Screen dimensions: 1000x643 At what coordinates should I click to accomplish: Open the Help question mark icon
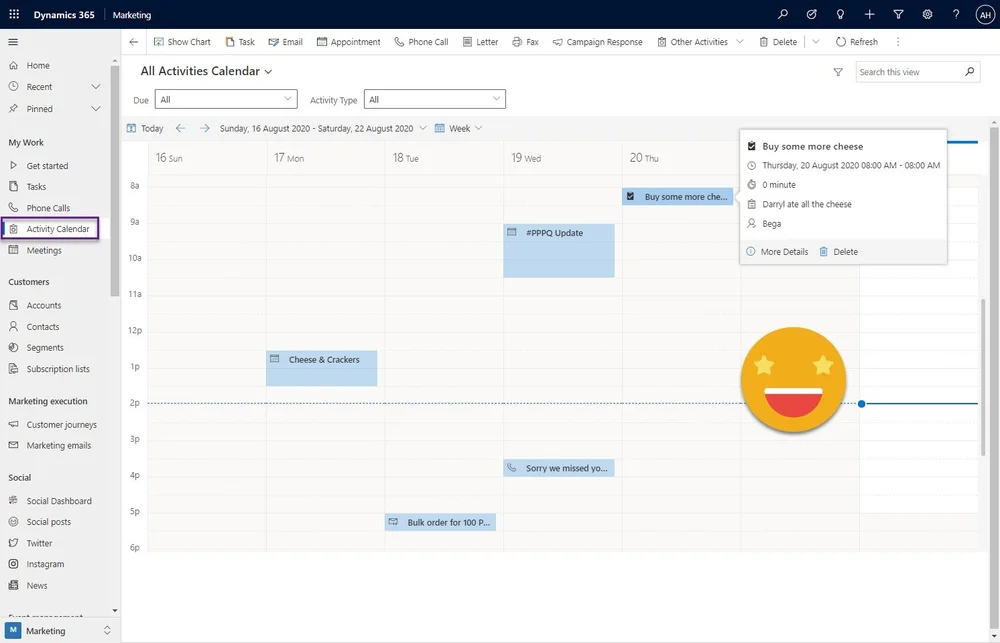tap(955, 14)
